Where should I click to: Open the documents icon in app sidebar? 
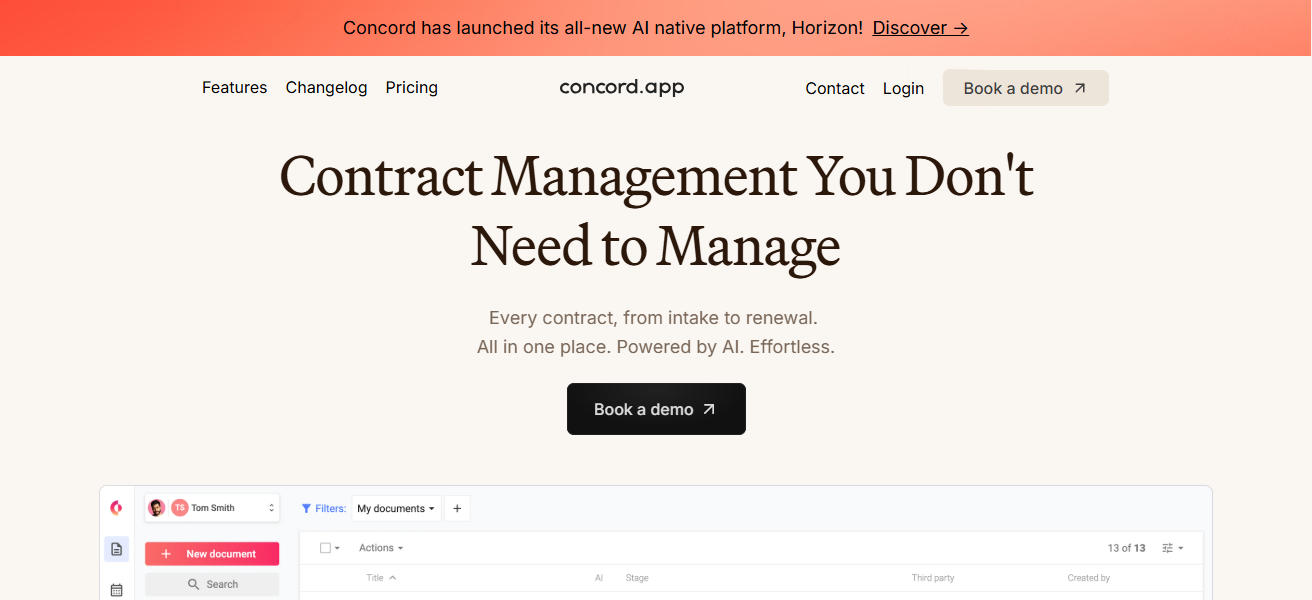[116, 549]
